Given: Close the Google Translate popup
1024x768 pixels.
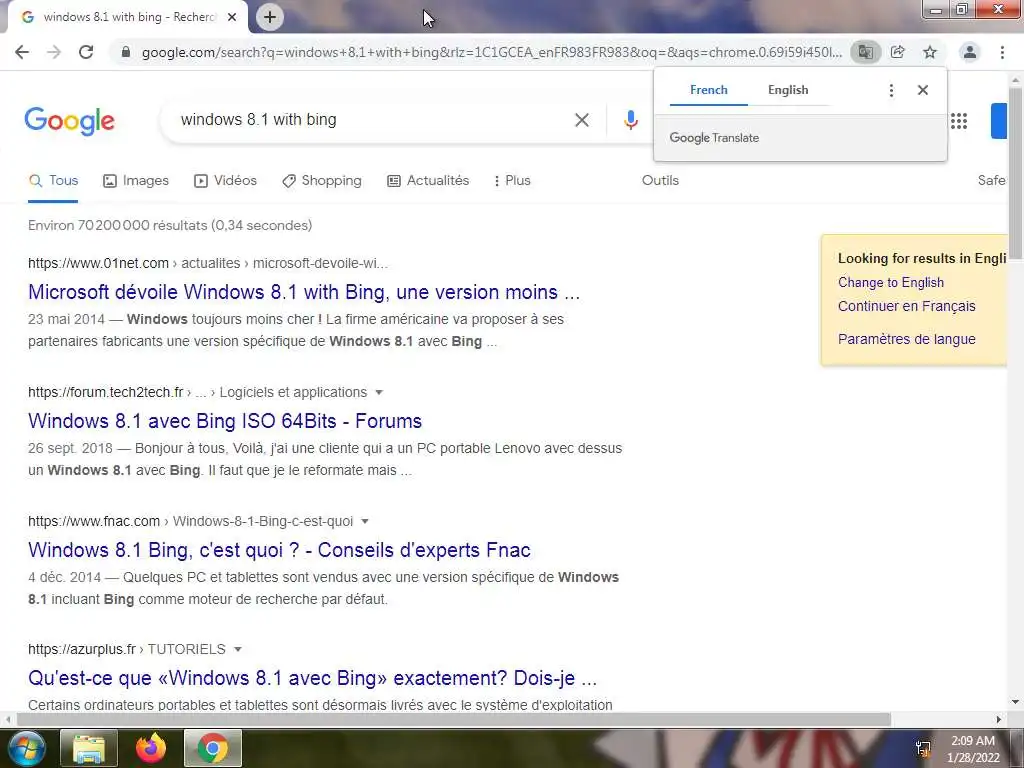Looking at the screenshot, I should [x=923, y=90].
